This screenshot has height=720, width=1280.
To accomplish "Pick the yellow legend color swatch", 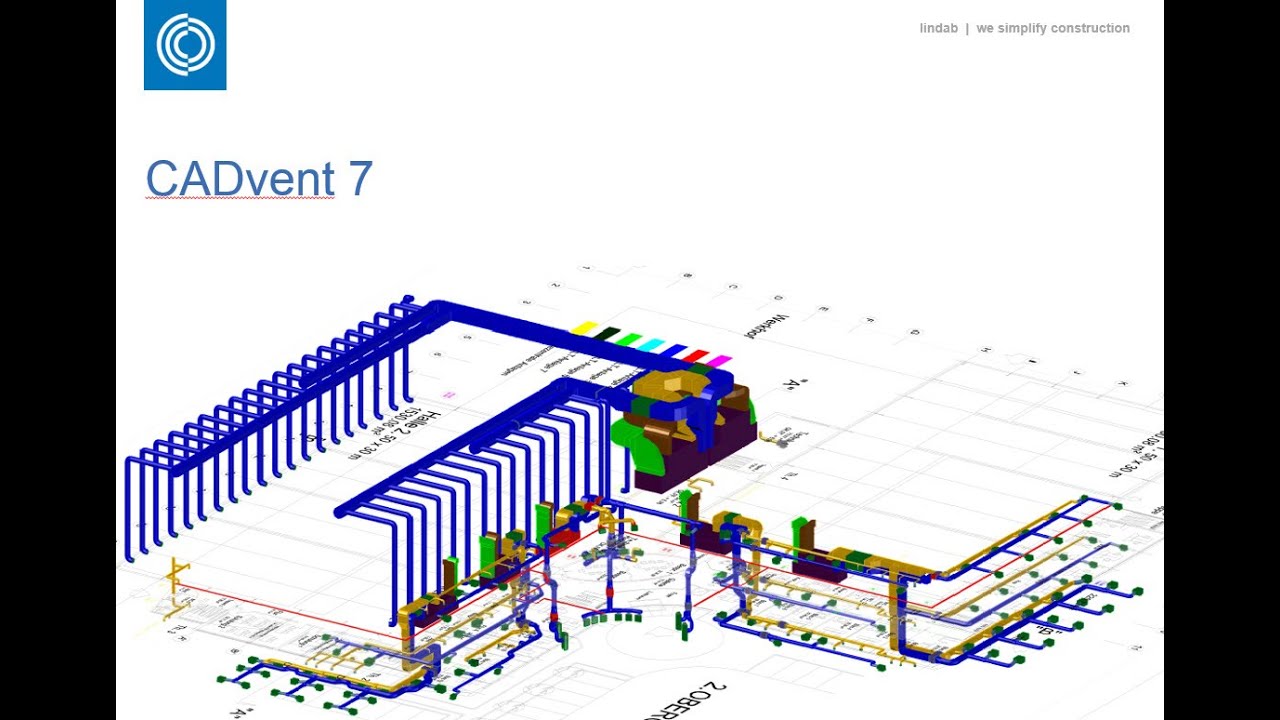I will tap(583, 328).
